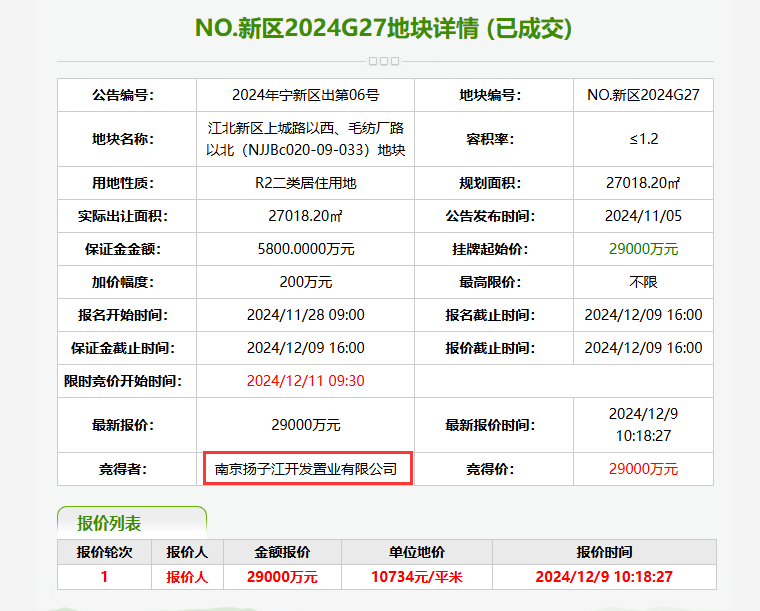760x611 pixels.
Task: Click the 保证金截止时间 value 2024/12/09 16:00
Action: (305, 348)
